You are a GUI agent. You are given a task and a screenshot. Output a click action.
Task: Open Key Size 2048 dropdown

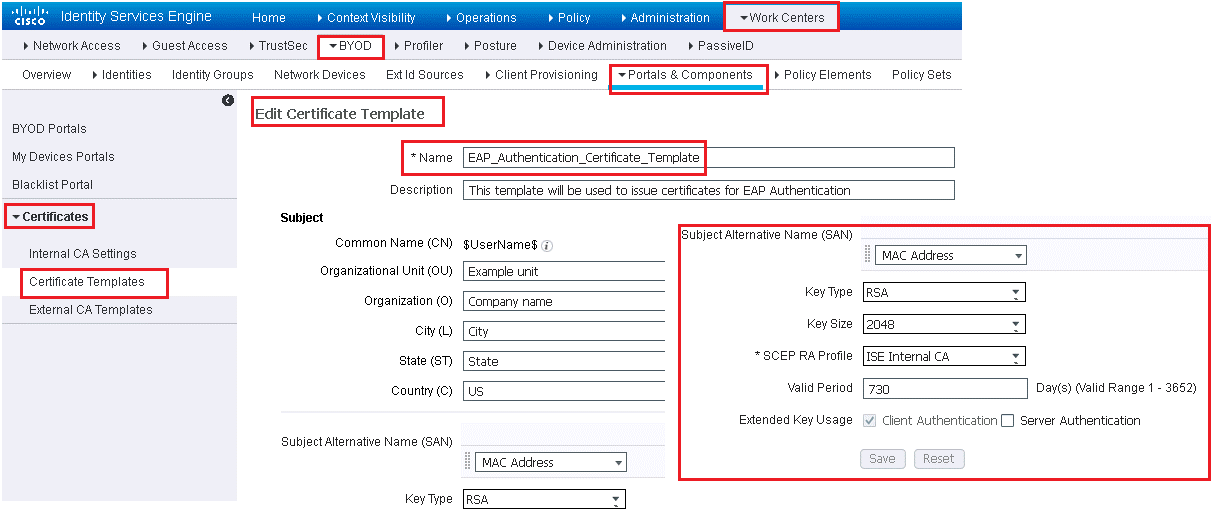click(943, 325)
